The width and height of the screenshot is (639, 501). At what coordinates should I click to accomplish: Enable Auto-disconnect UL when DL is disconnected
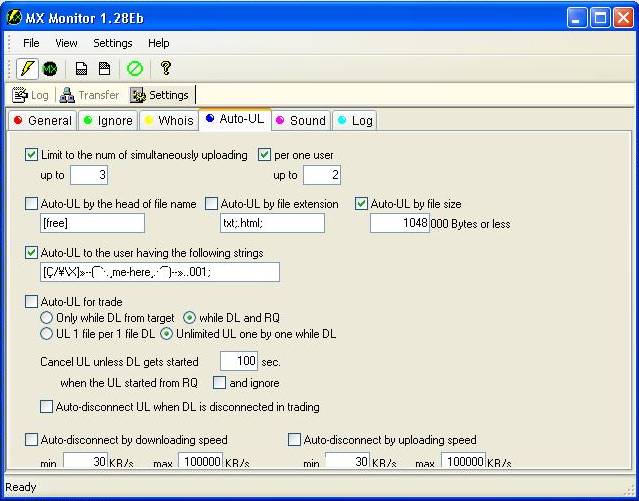tap(46, 407)
